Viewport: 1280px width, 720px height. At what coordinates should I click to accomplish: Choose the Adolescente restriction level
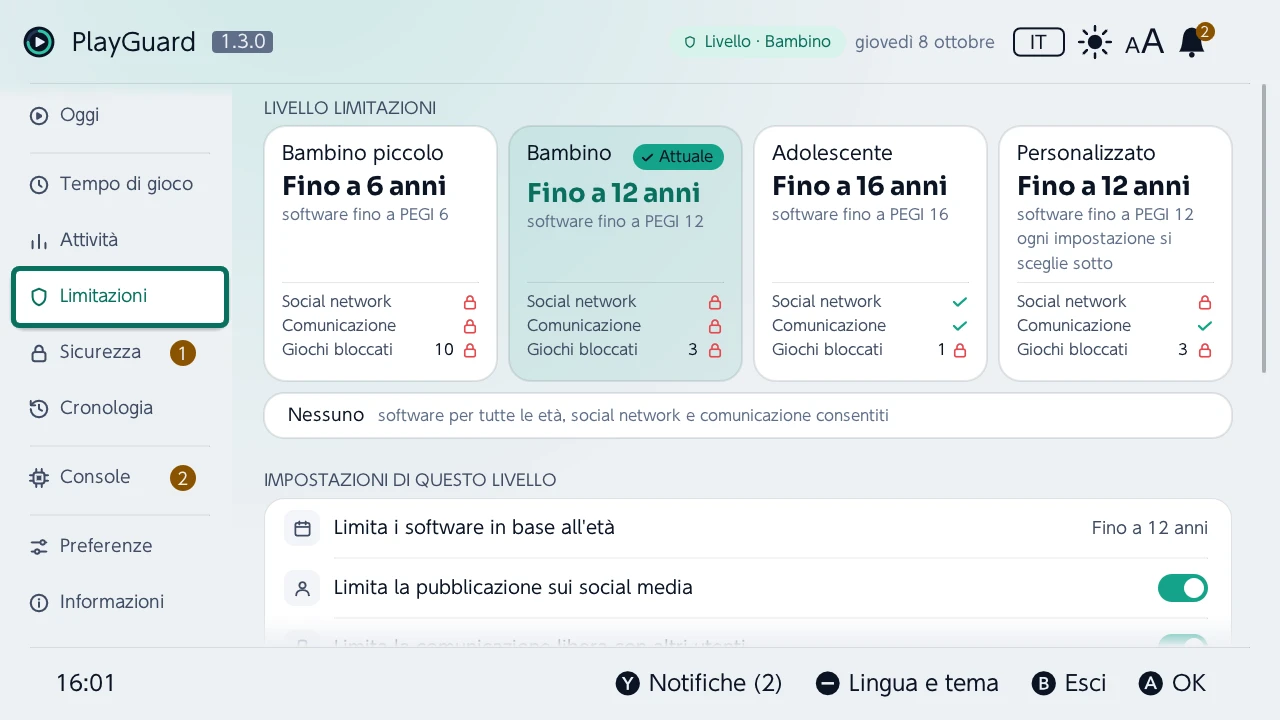tap(870, 253)
